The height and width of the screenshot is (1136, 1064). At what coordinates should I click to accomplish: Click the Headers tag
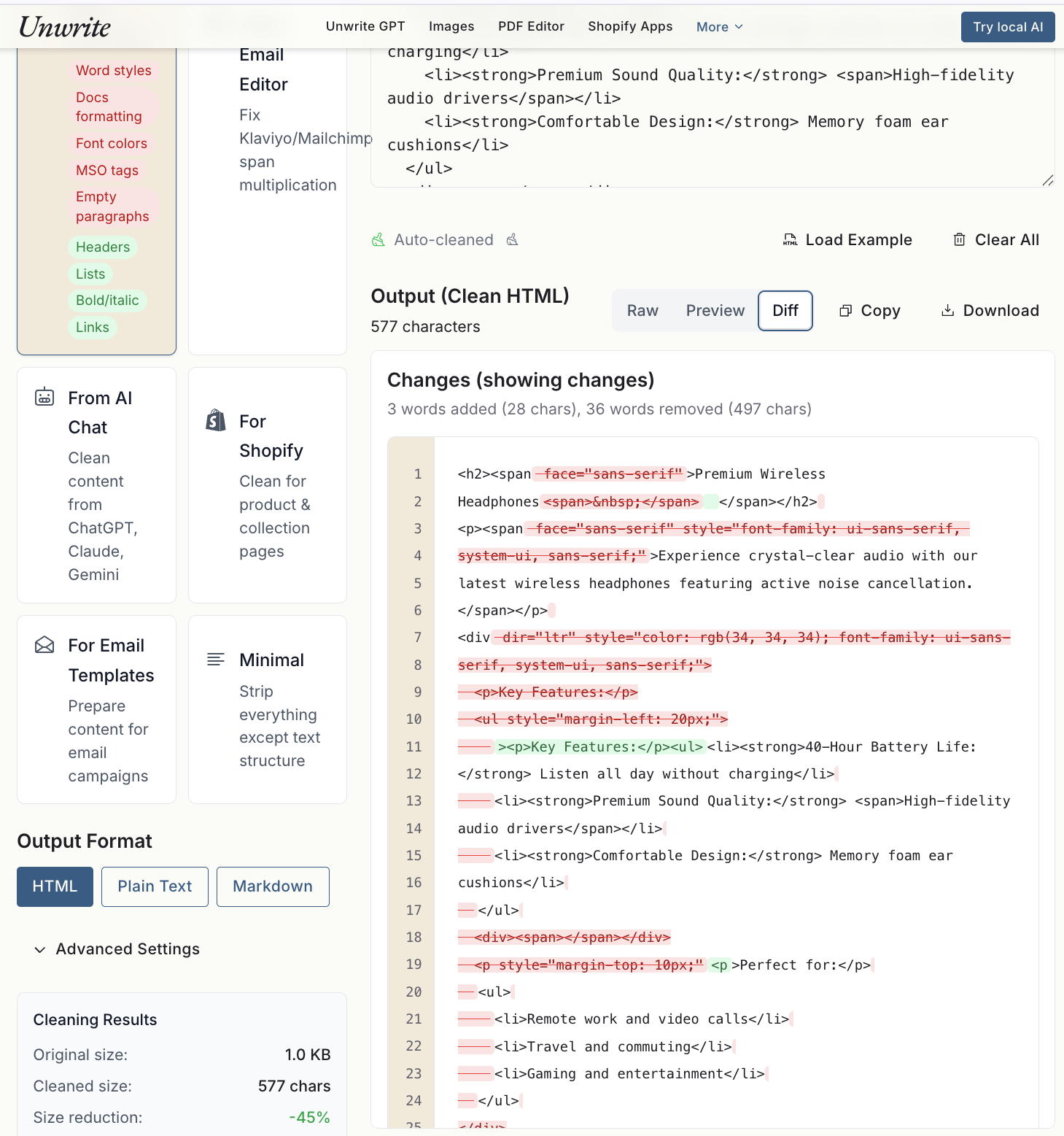pyautogui.click(x=103, y=247)
